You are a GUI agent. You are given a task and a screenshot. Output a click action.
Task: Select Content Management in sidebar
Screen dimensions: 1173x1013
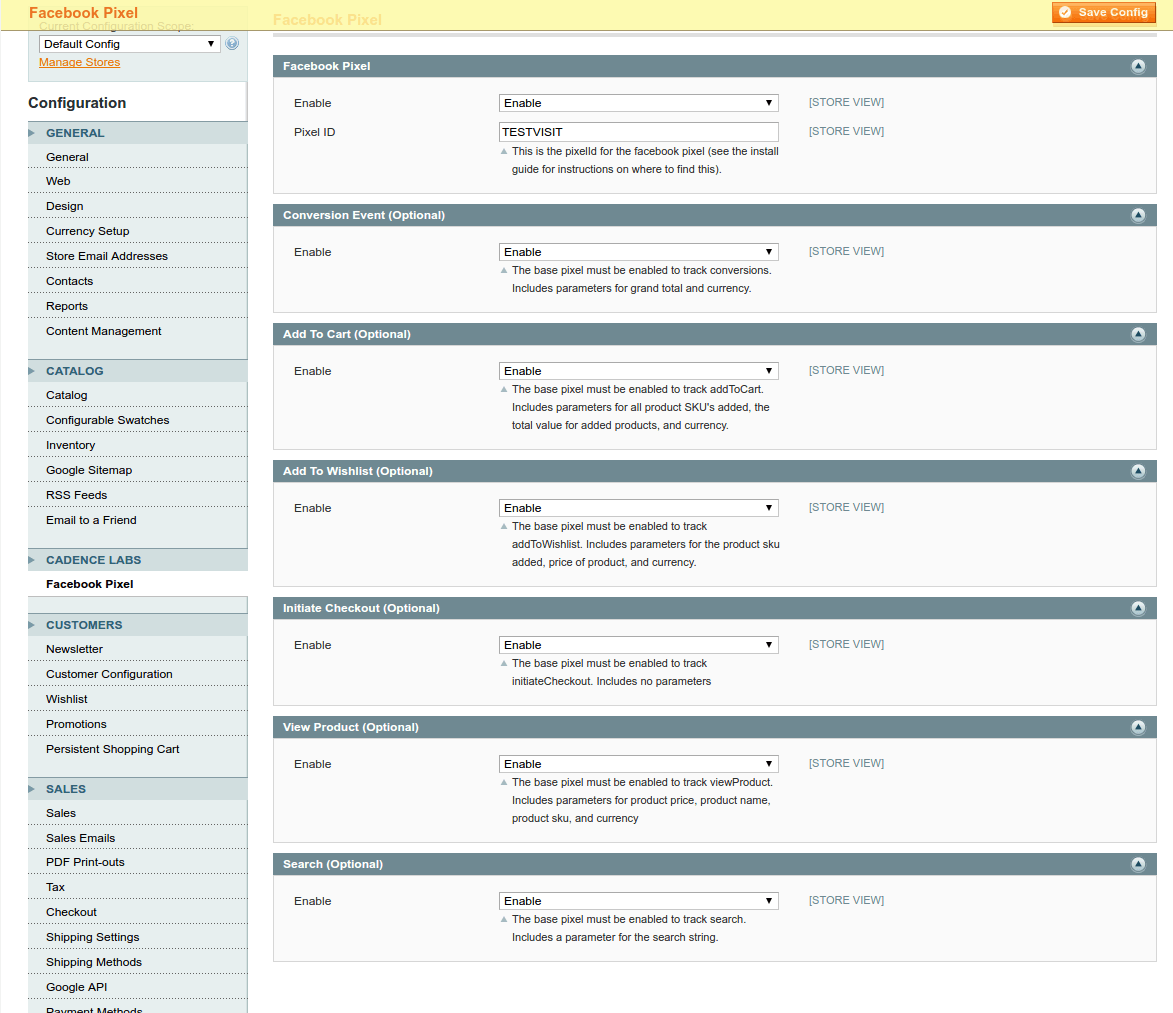click(x=138, y=331)
